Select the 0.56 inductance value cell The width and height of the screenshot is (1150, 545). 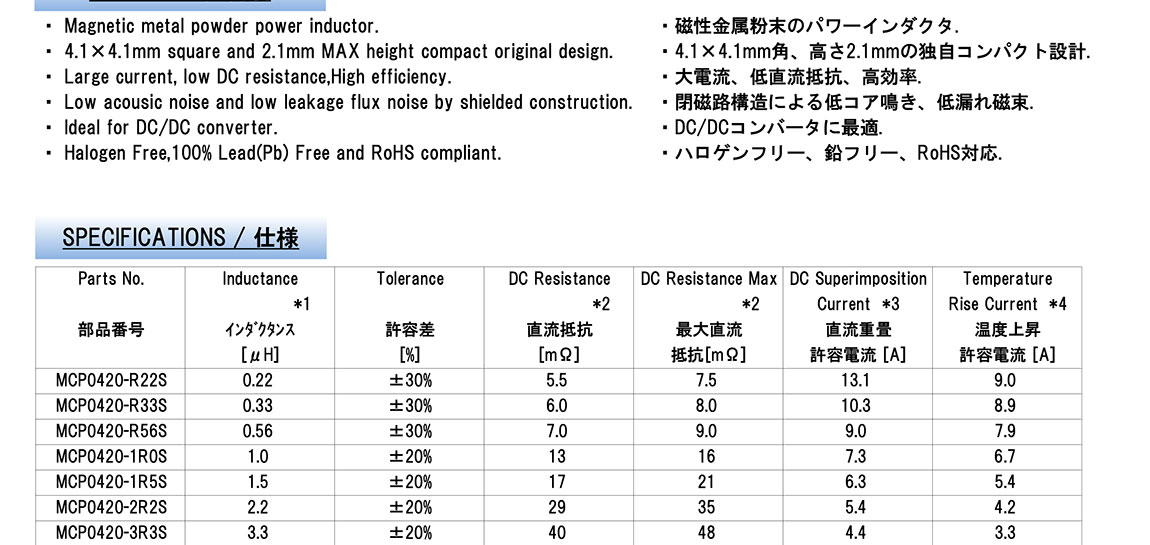point(258,431)
